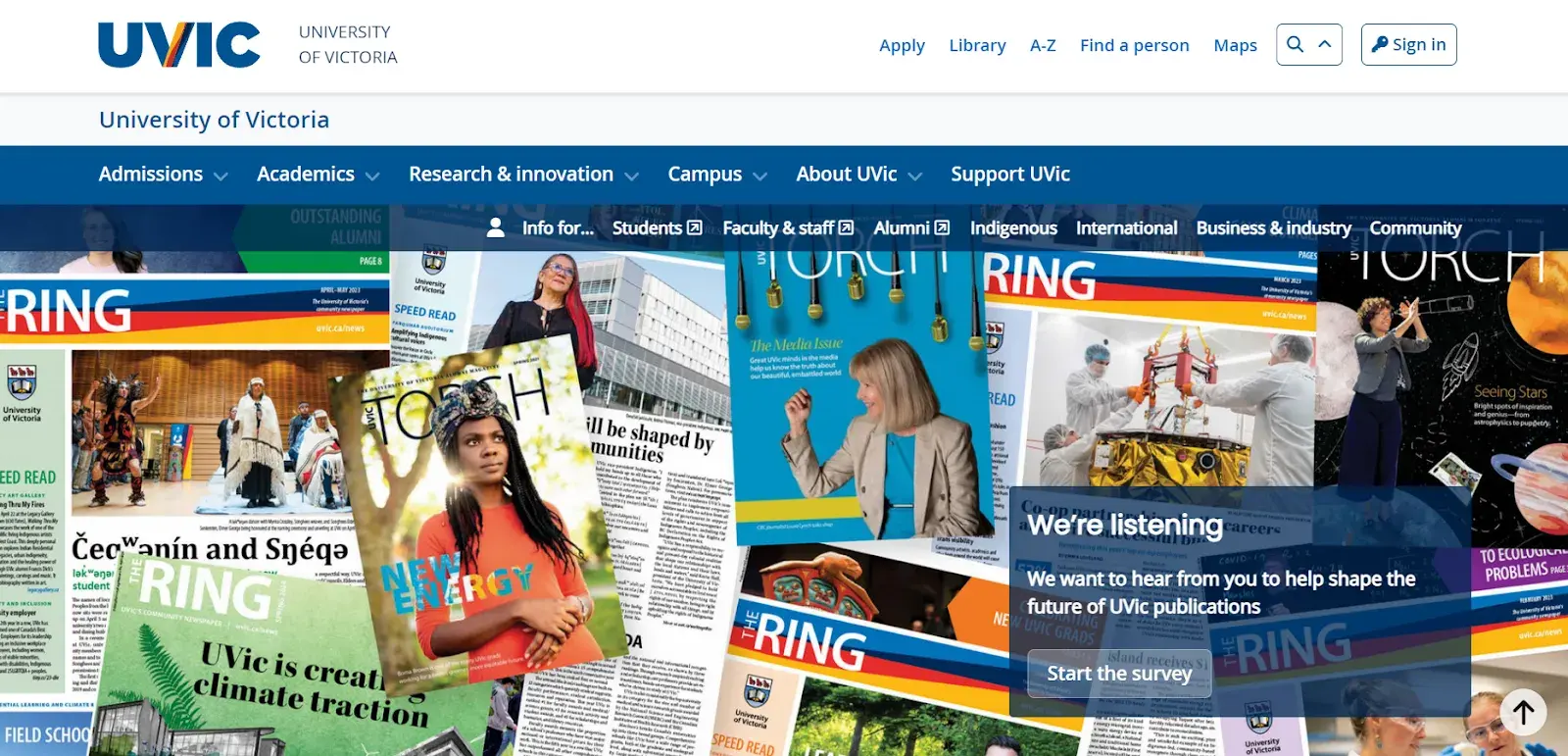Open the Faculty & staff link

778,227
